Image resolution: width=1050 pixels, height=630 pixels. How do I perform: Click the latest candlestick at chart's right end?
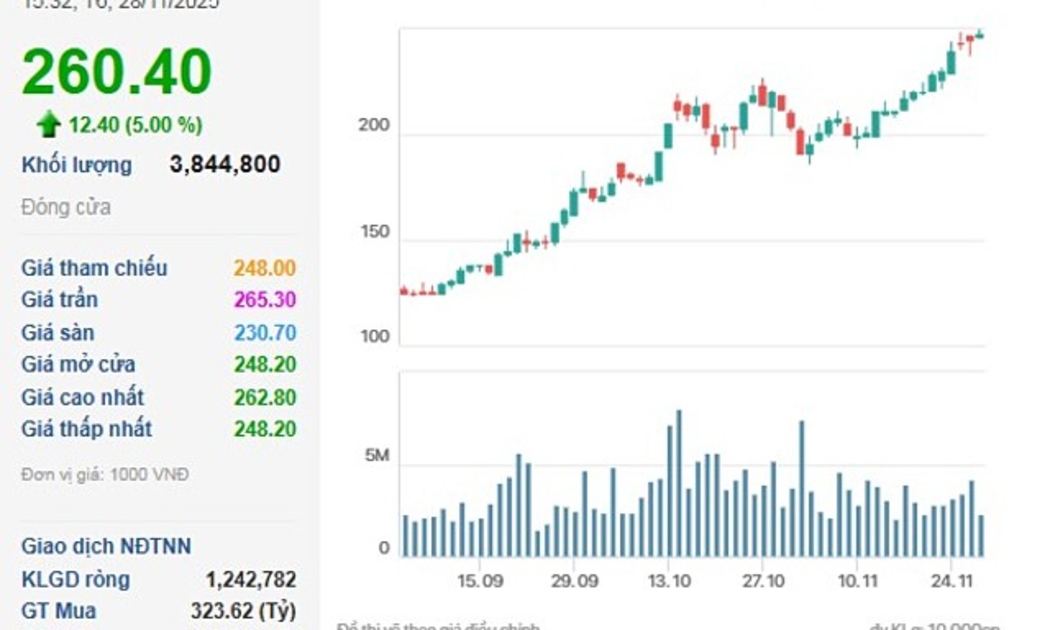click(x=980, y=35)
